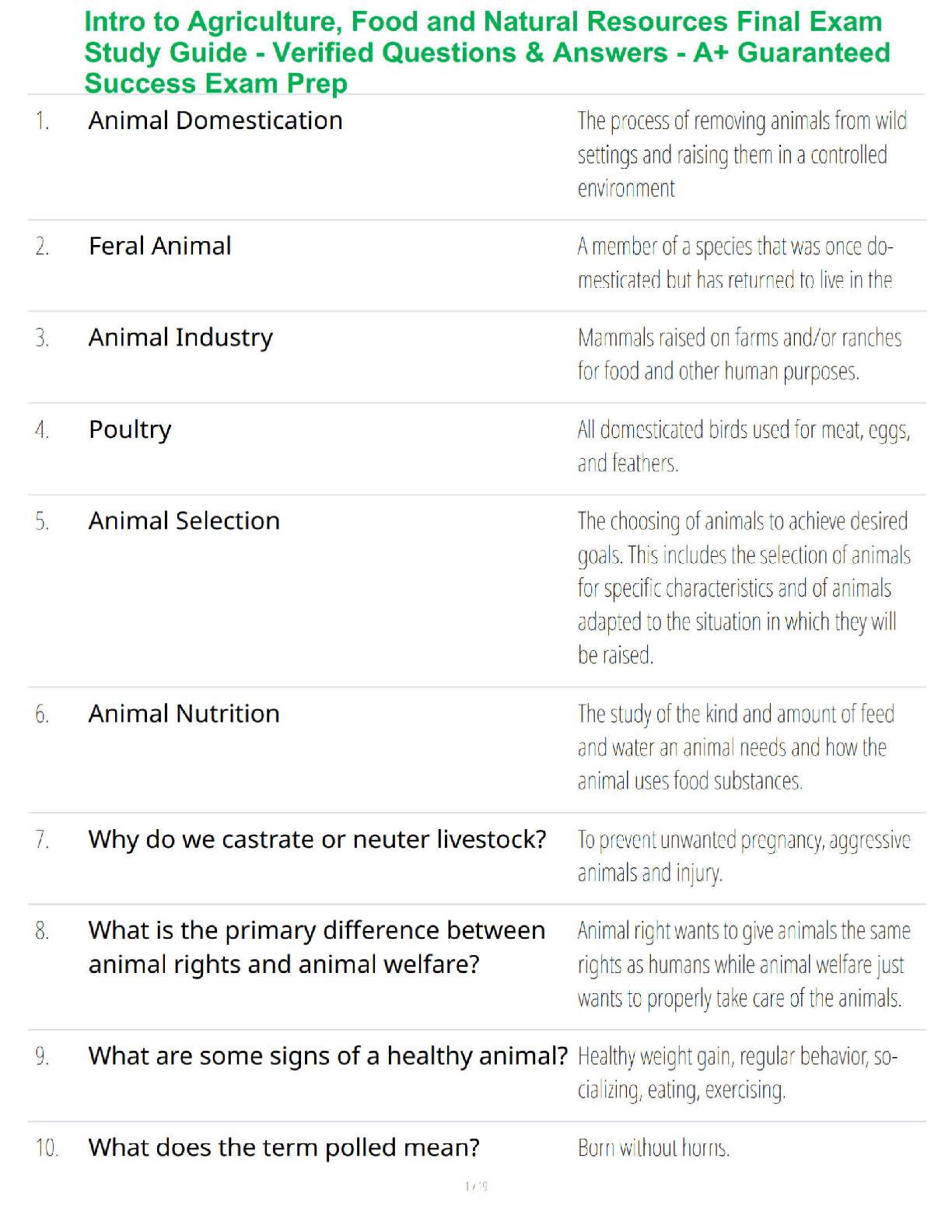952x1232 pixels.
Task: Select the 'Mammals raised on farms' definition
Action: pyautogui.click(x=740, y=355)
